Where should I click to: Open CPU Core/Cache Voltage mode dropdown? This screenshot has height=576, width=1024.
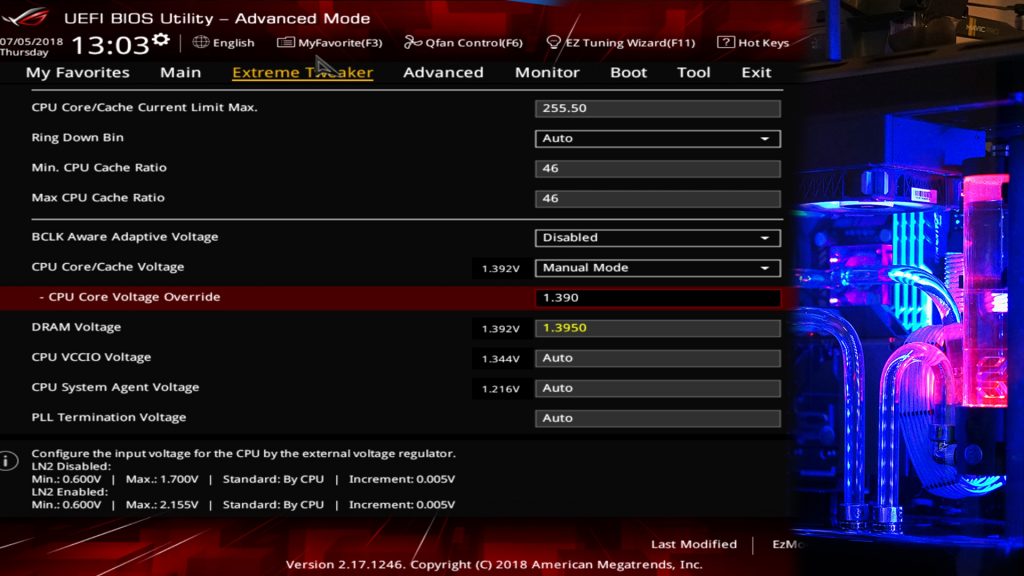pyautogui.click(x=658, y=268)
